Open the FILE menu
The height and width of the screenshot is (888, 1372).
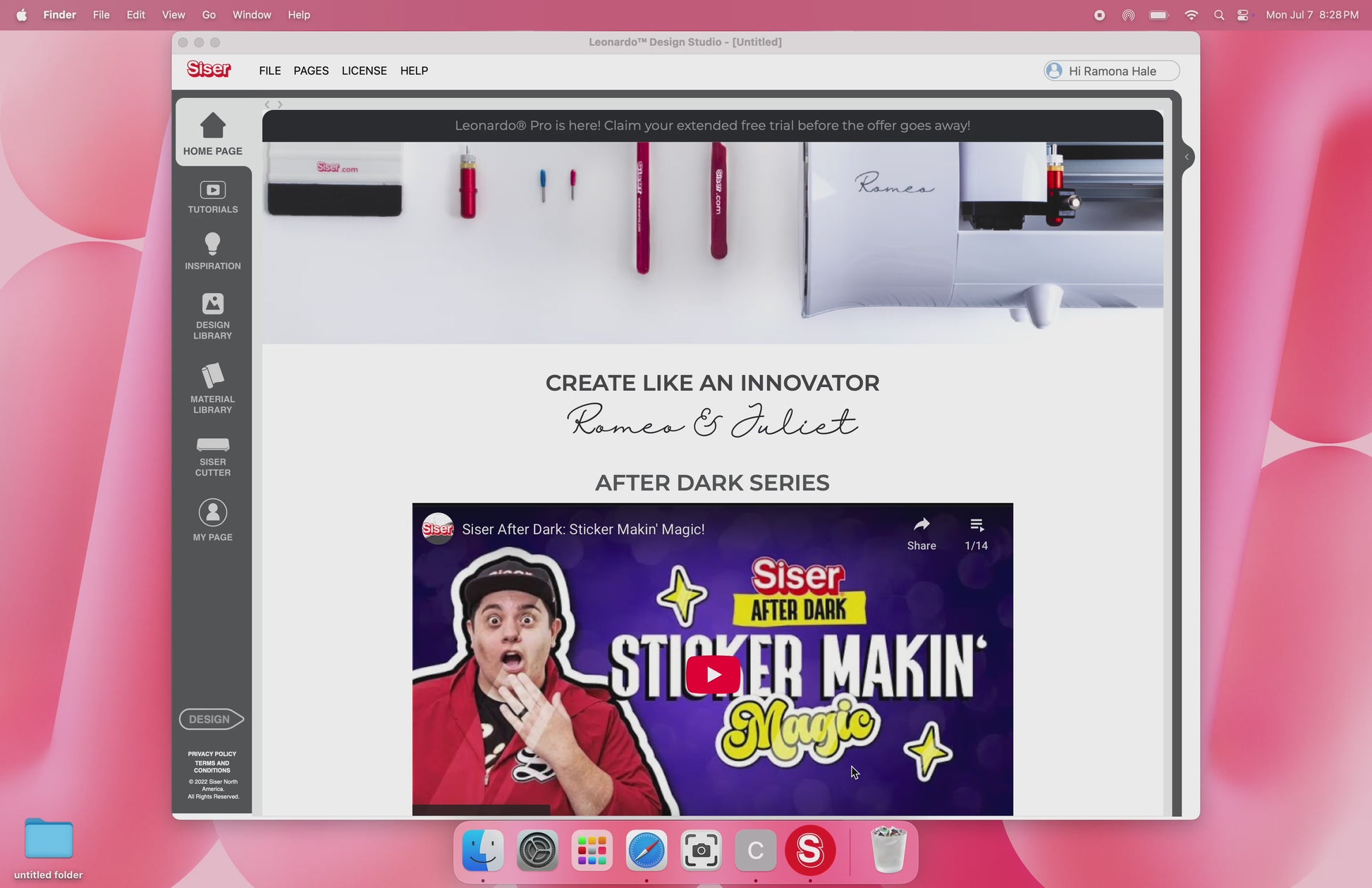(269, 70)
